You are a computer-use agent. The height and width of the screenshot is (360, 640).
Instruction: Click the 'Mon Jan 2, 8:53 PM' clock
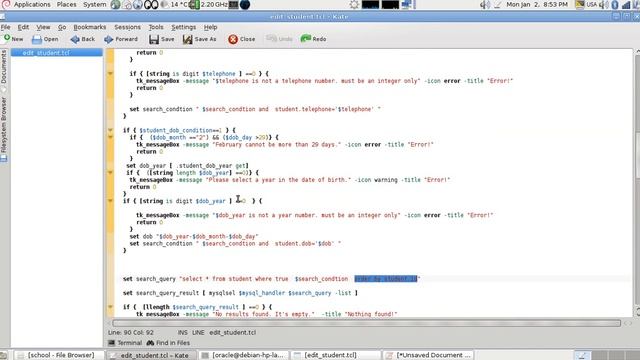pos(537,4)
